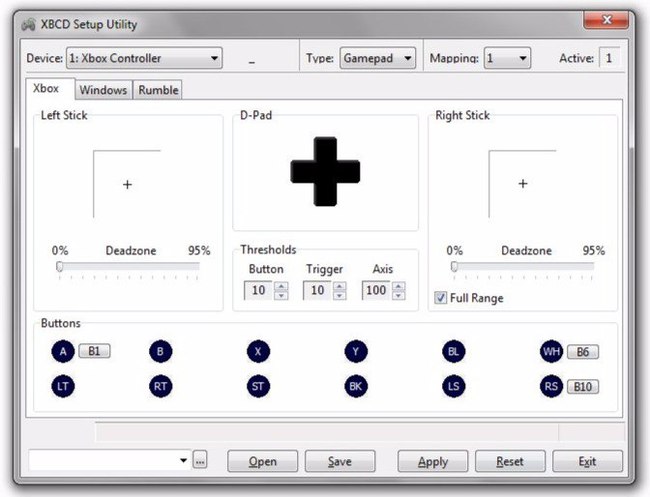
Task: Click the X controller button icon
Action: 258,351
